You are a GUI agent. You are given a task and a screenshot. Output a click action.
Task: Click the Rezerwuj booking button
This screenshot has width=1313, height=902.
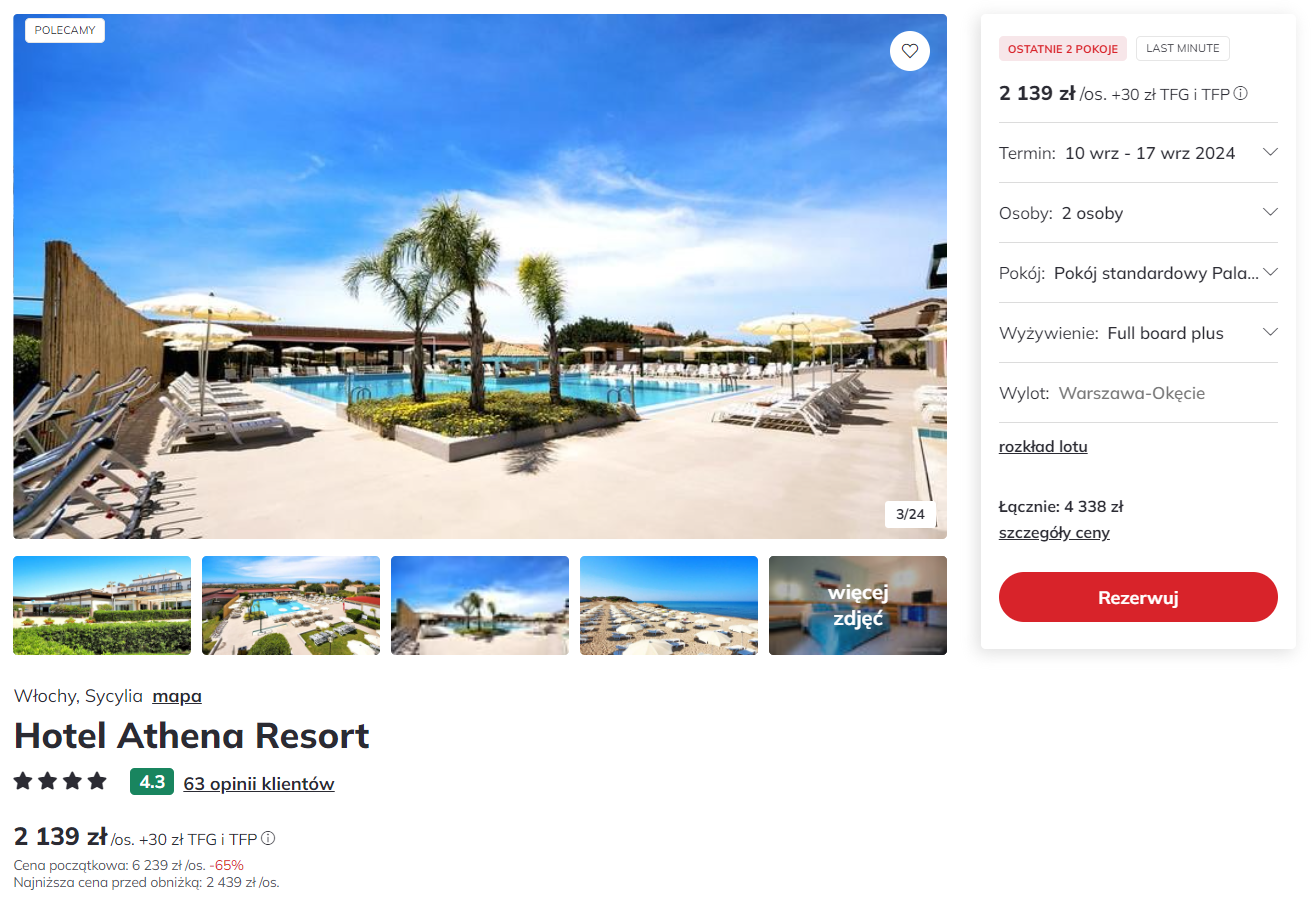click(x=1138, y=597)
